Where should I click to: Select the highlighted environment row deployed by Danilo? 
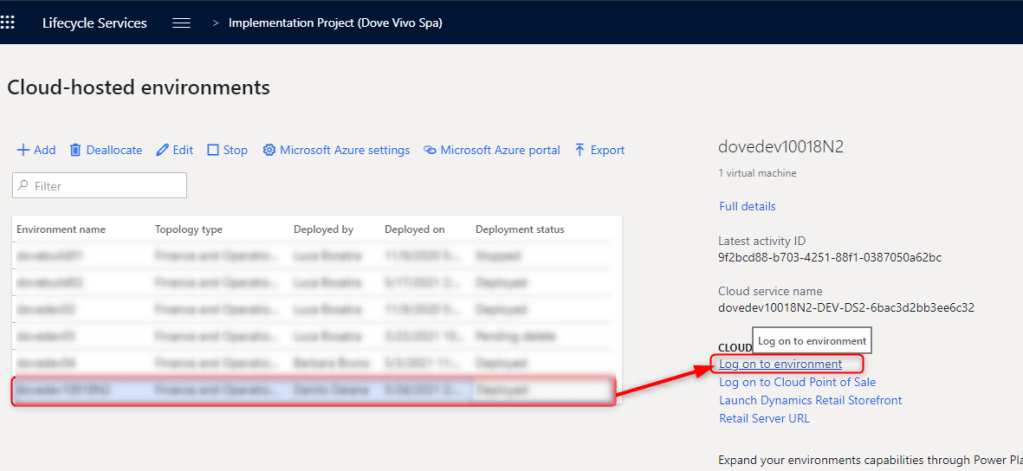point(312,390)
